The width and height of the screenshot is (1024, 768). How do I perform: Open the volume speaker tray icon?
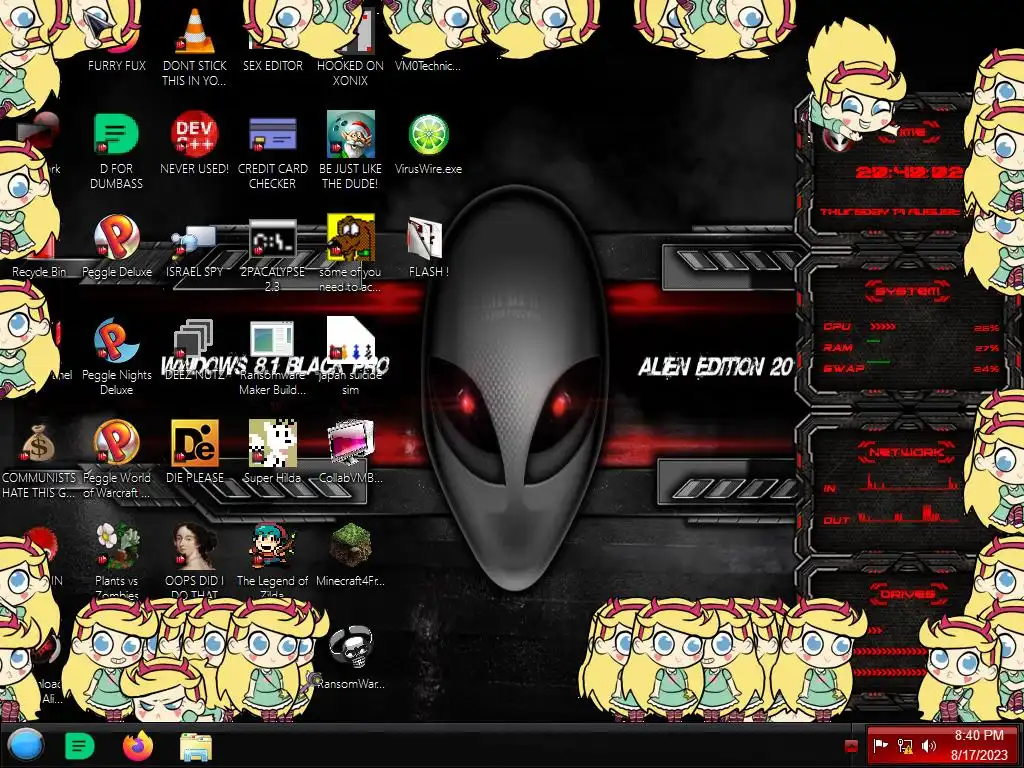point(929,746)
